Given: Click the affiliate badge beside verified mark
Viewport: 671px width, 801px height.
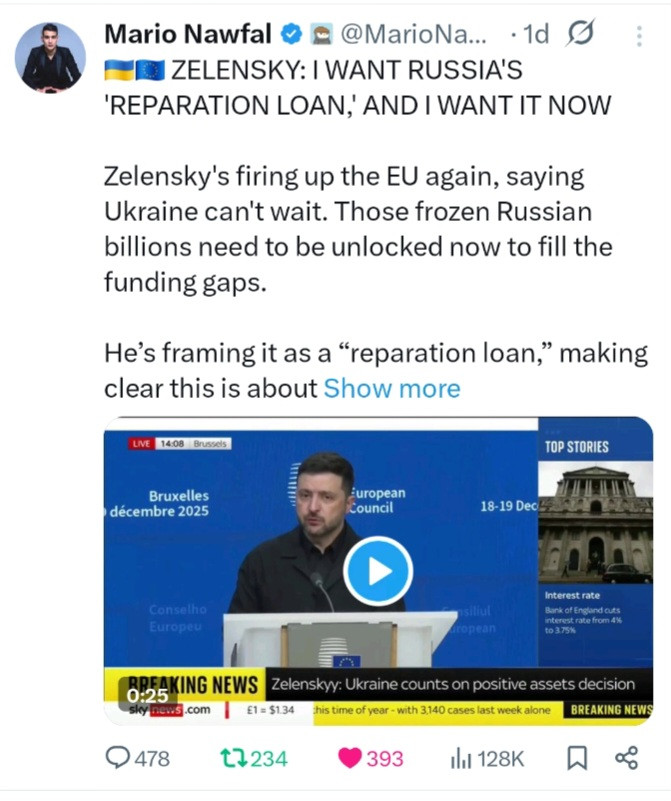Looking at the screenshot, I should (322, 35).
